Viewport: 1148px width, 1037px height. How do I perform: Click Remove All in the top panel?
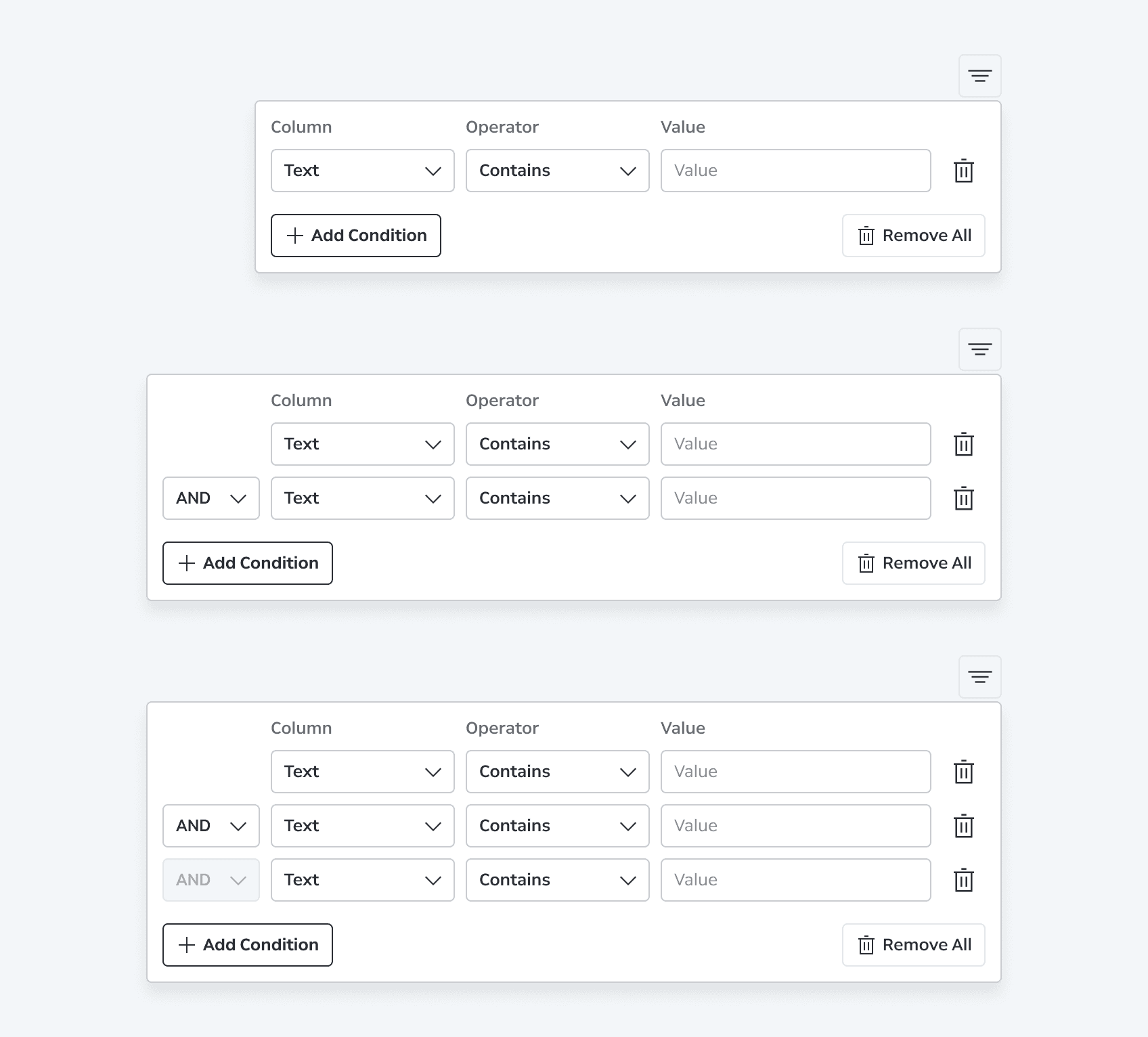pos(914,236)
